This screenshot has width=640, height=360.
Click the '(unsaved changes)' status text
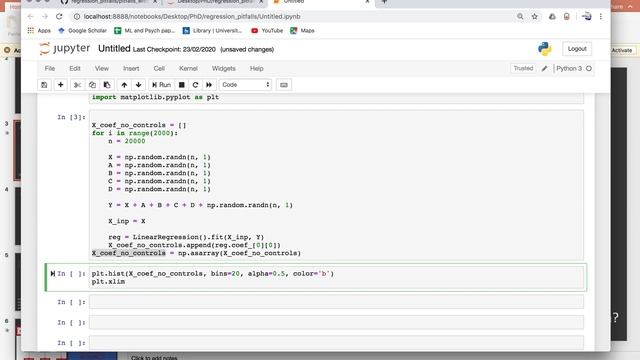click(247, 49)
